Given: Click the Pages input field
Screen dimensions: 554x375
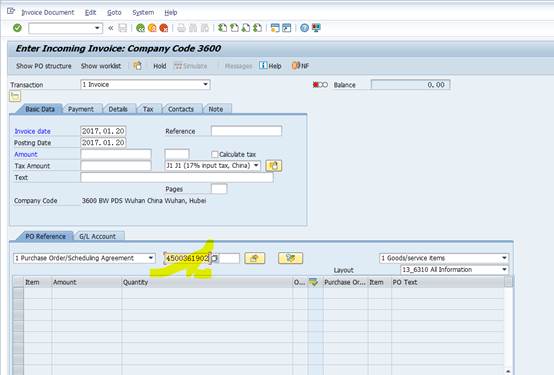Looking at the screenshot, I should point(219,189).
